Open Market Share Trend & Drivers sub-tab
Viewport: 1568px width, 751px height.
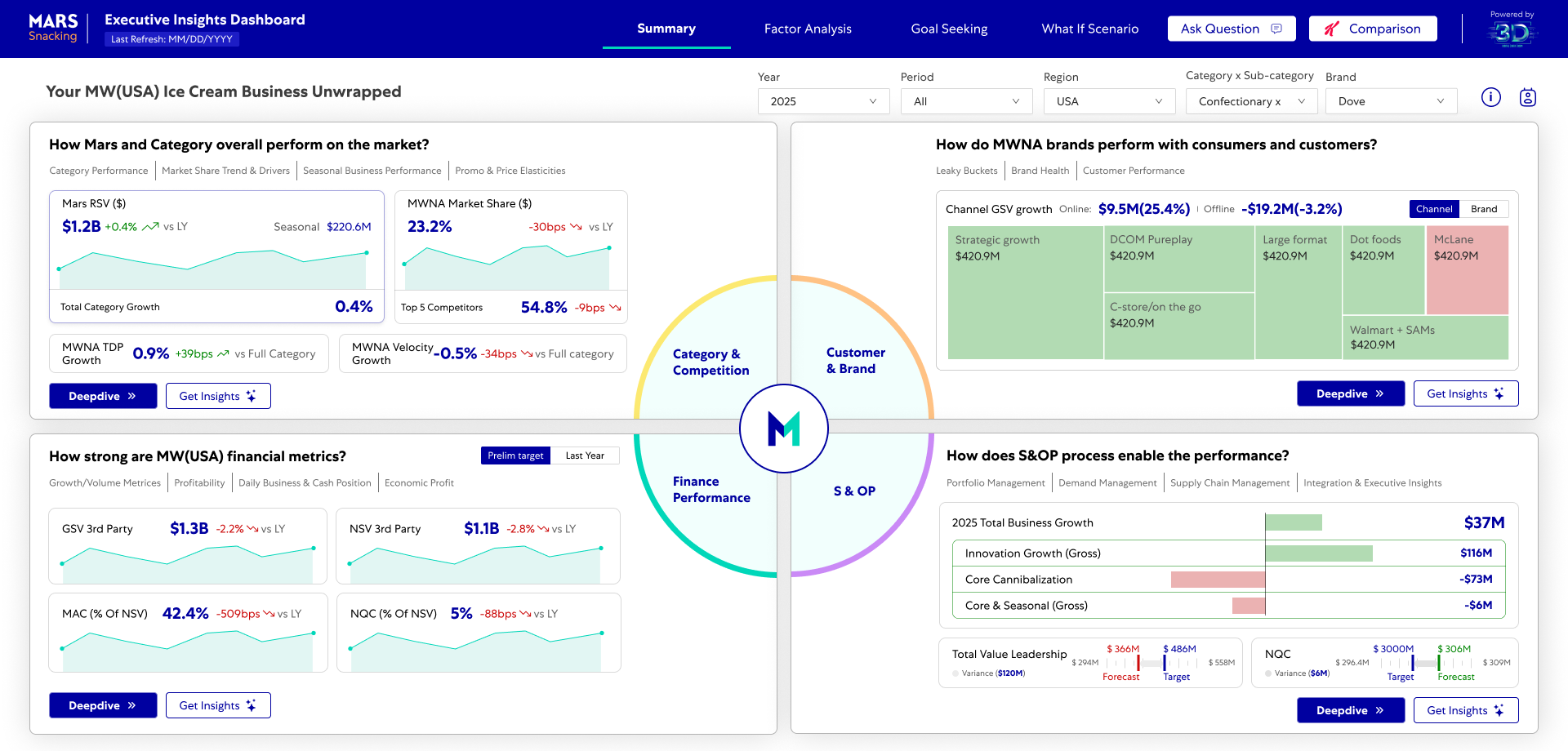225,171
